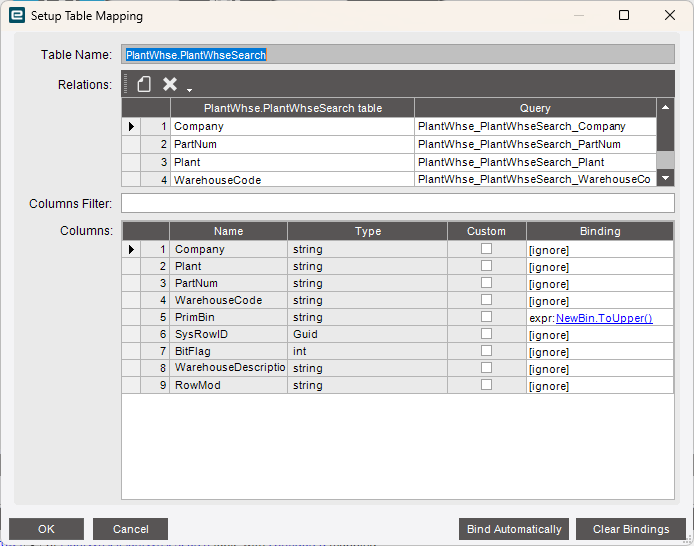Toggle Custom checkbox for Company column

point(486,249)
